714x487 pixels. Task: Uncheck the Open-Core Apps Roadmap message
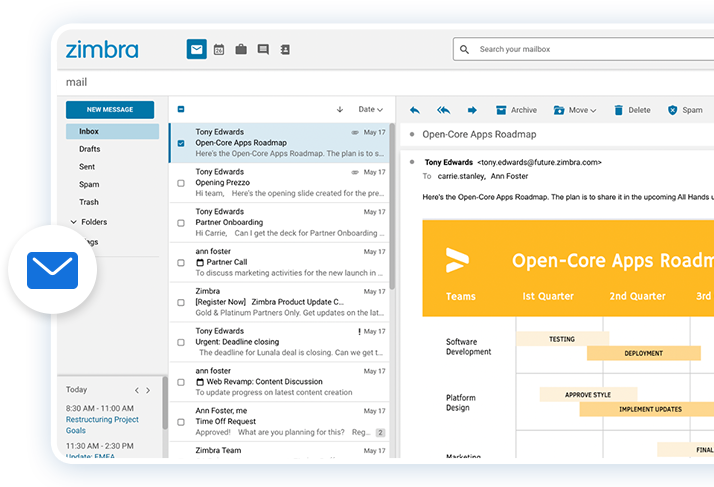coord(181,143)
